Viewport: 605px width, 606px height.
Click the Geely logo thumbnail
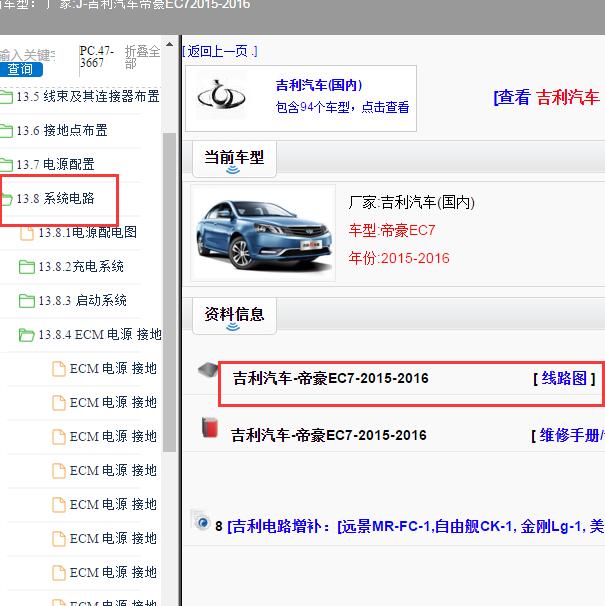coord(221,95)
